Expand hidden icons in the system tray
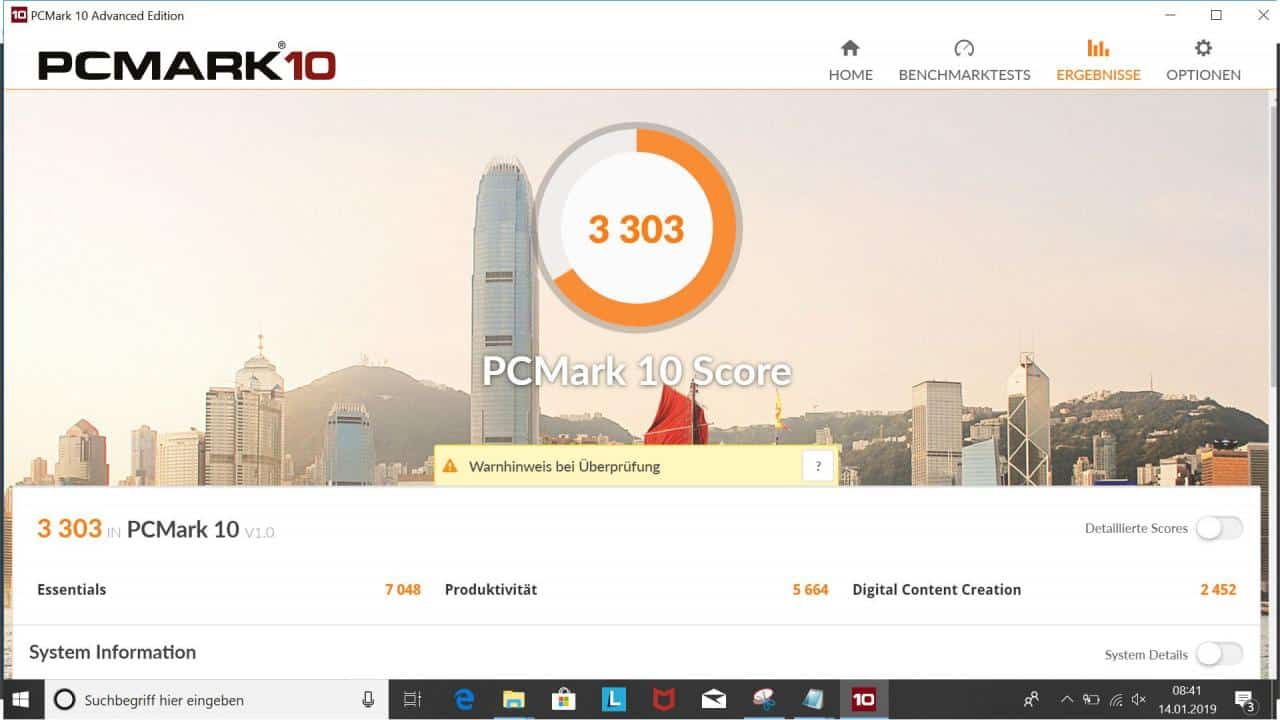This screenshot has height=720, width=1280. coord(1066,699)
